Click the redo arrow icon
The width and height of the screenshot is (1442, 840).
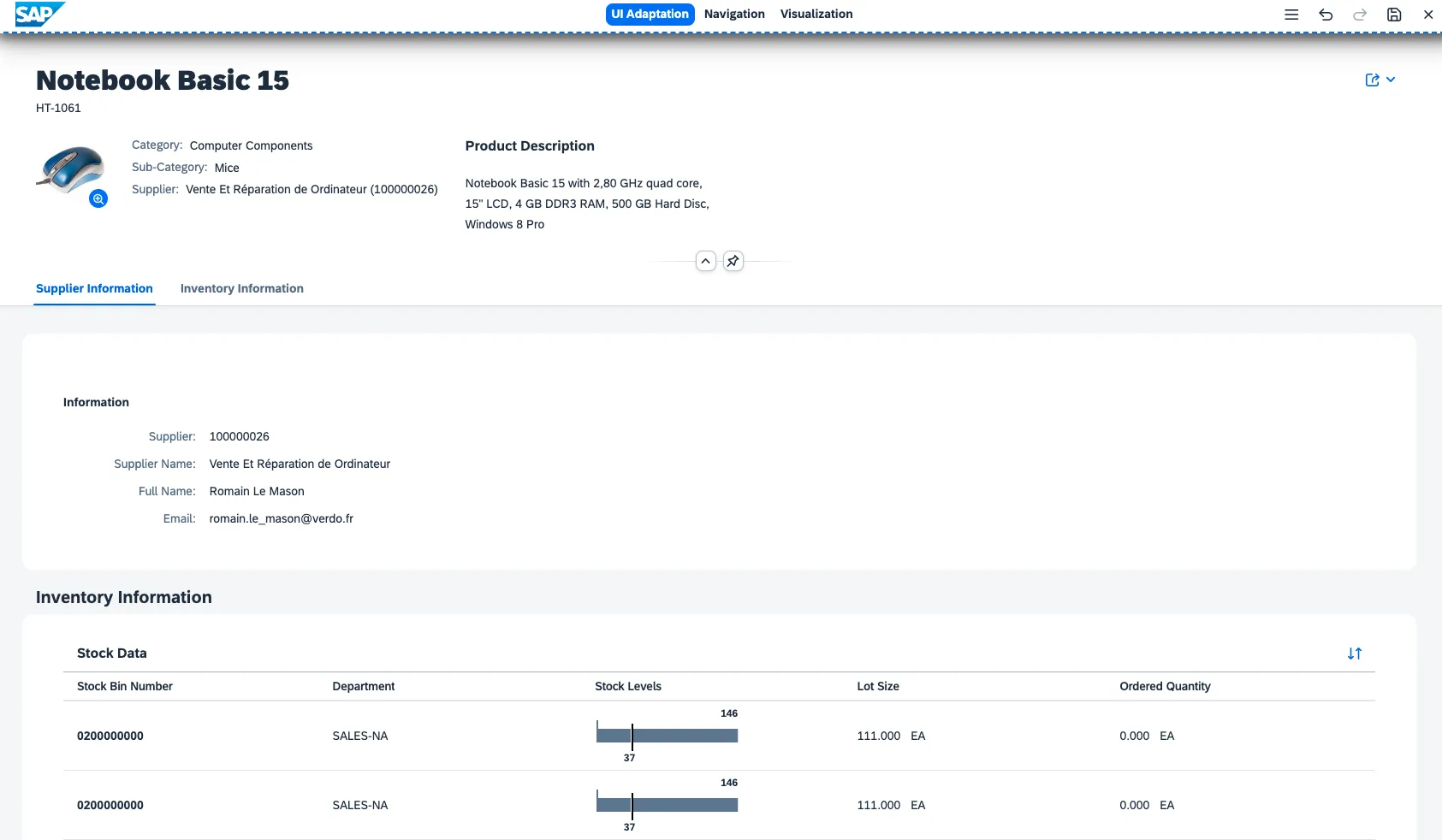pos(1360,15)
